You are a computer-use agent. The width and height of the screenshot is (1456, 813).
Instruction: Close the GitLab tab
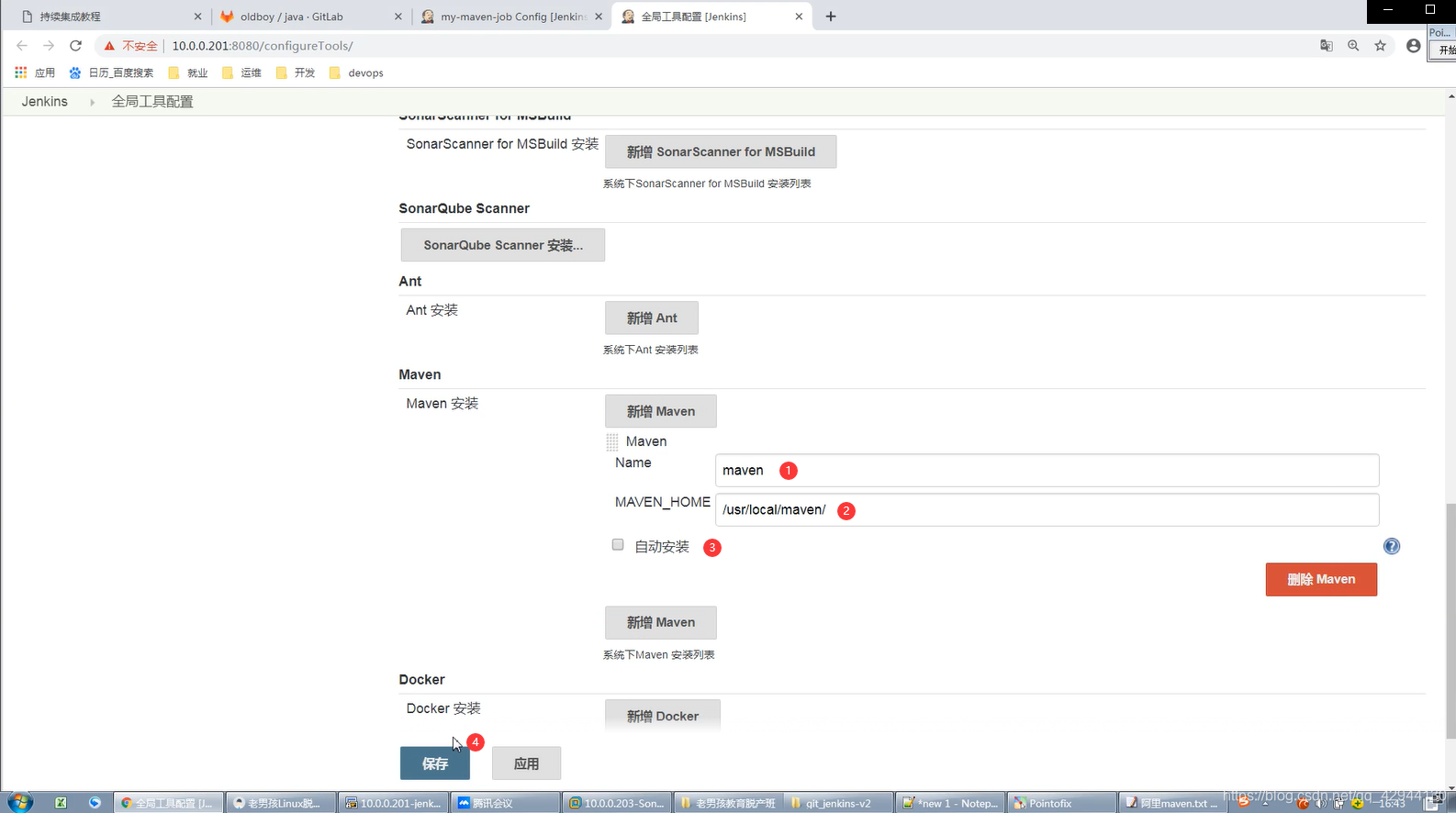point(398,17)
